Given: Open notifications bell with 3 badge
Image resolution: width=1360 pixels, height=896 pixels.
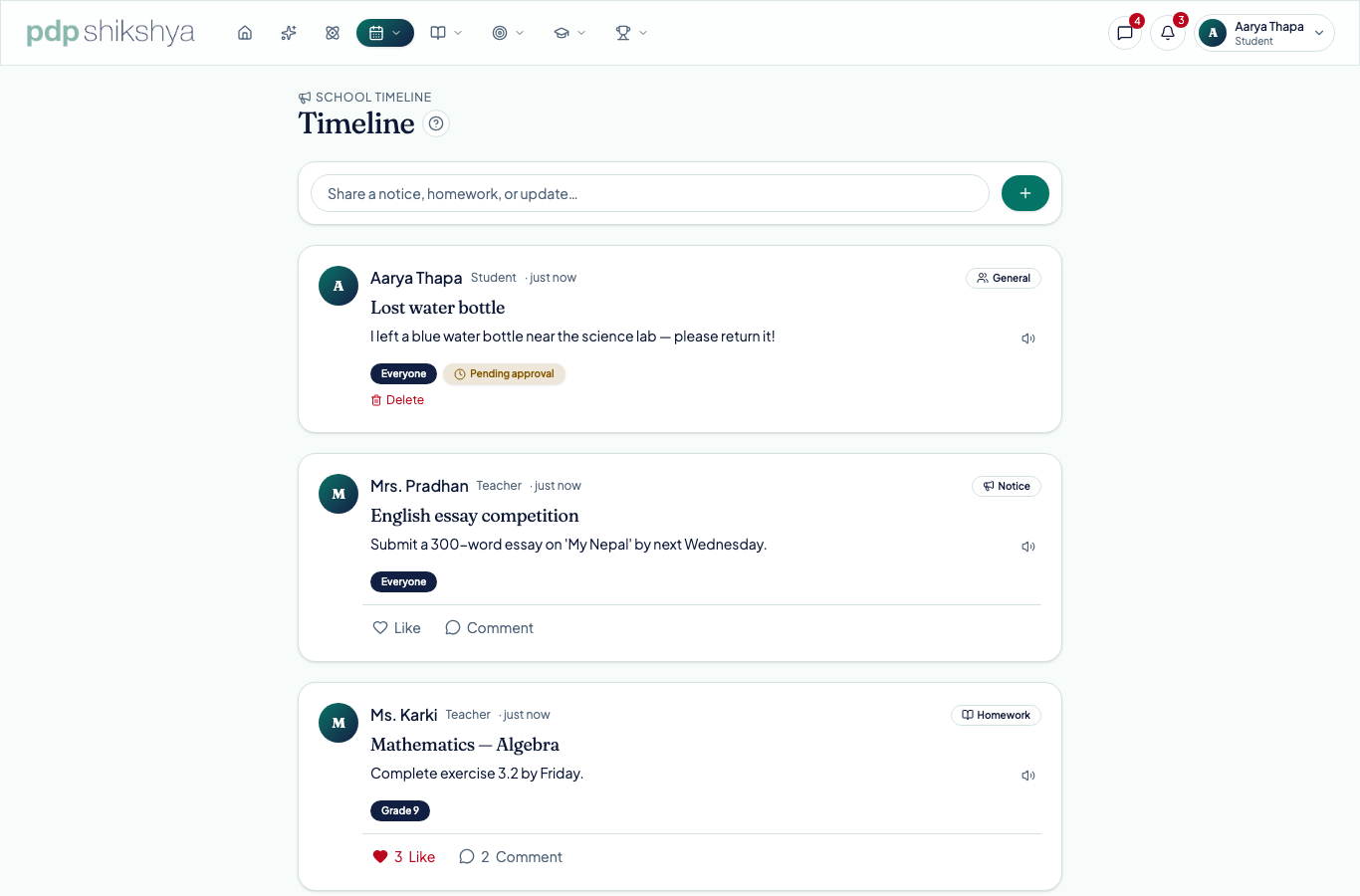Looking at the screenshot, I should [1168, 33].
